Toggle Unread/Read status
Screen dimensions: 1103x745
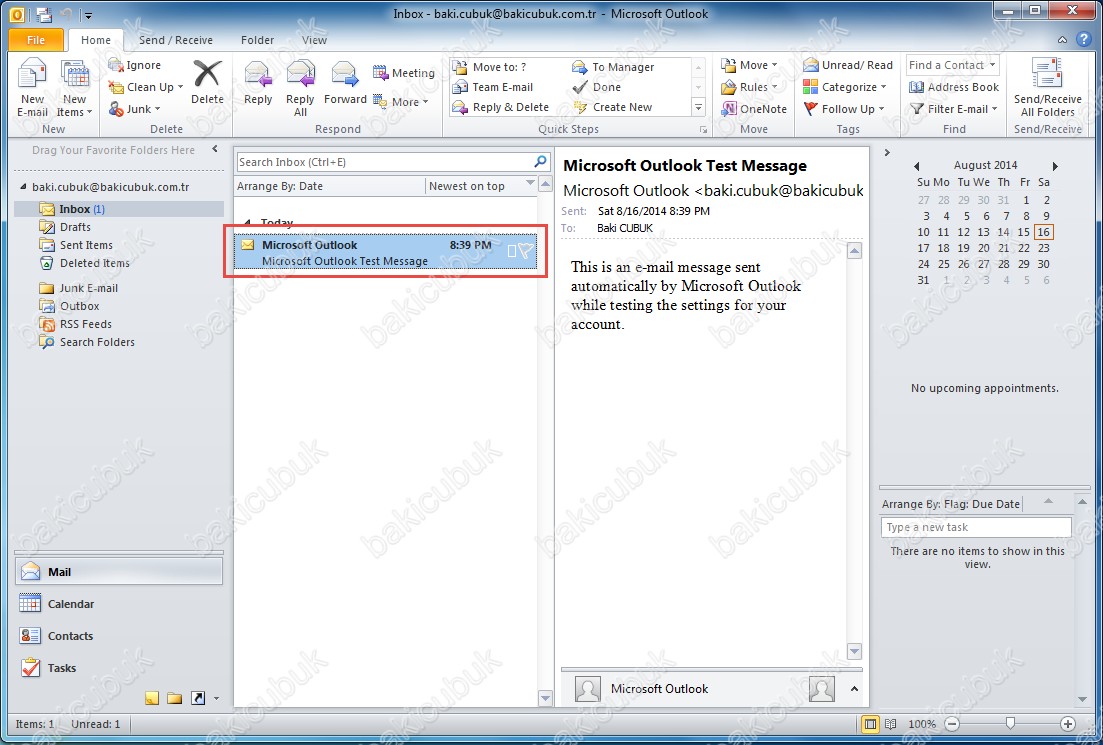click(x=848, y=65)
